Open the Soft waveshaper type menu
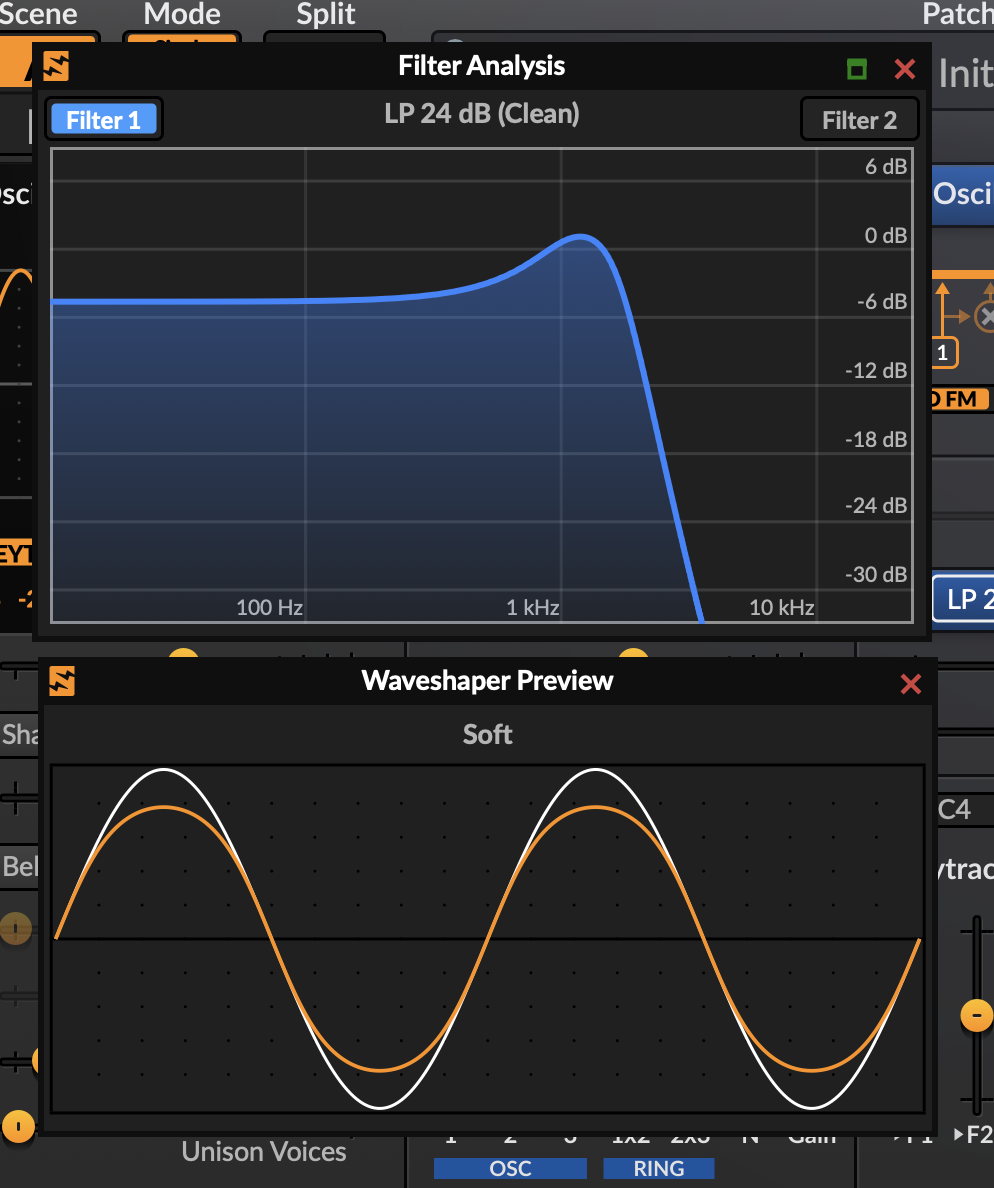Screen dimensions: 994x1188 tap(487, 735)
